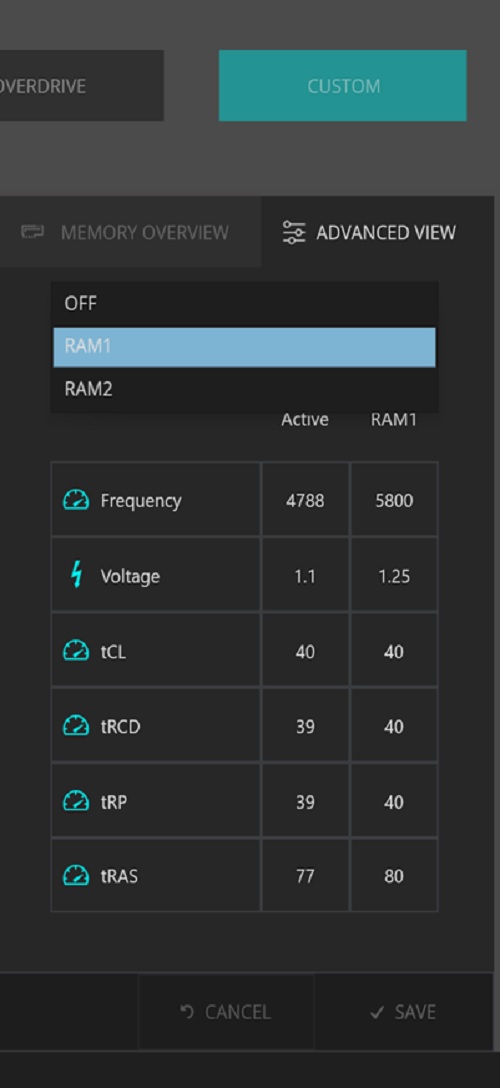Open the Advanced View tab
Image resolution: width=500 pixels, height=1088 pixels.
[x=377, y=232]
